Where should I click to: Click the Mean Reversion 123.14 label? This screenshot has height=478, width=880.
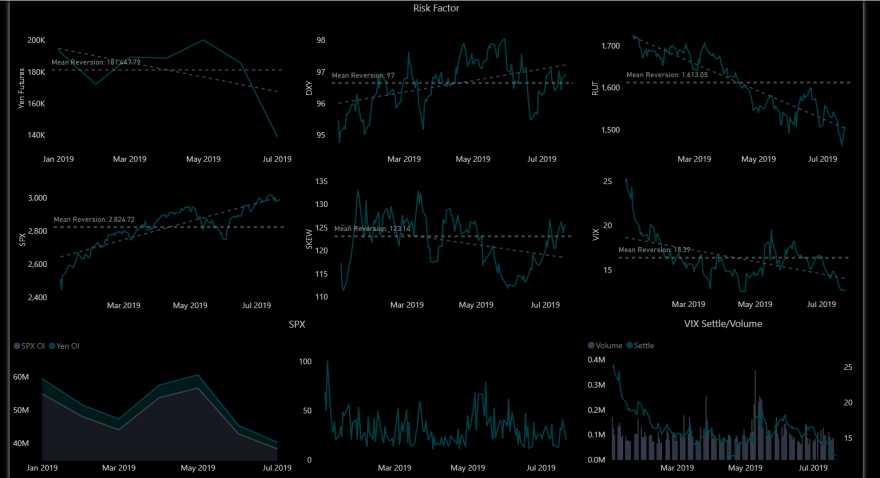tap(372, 228)
